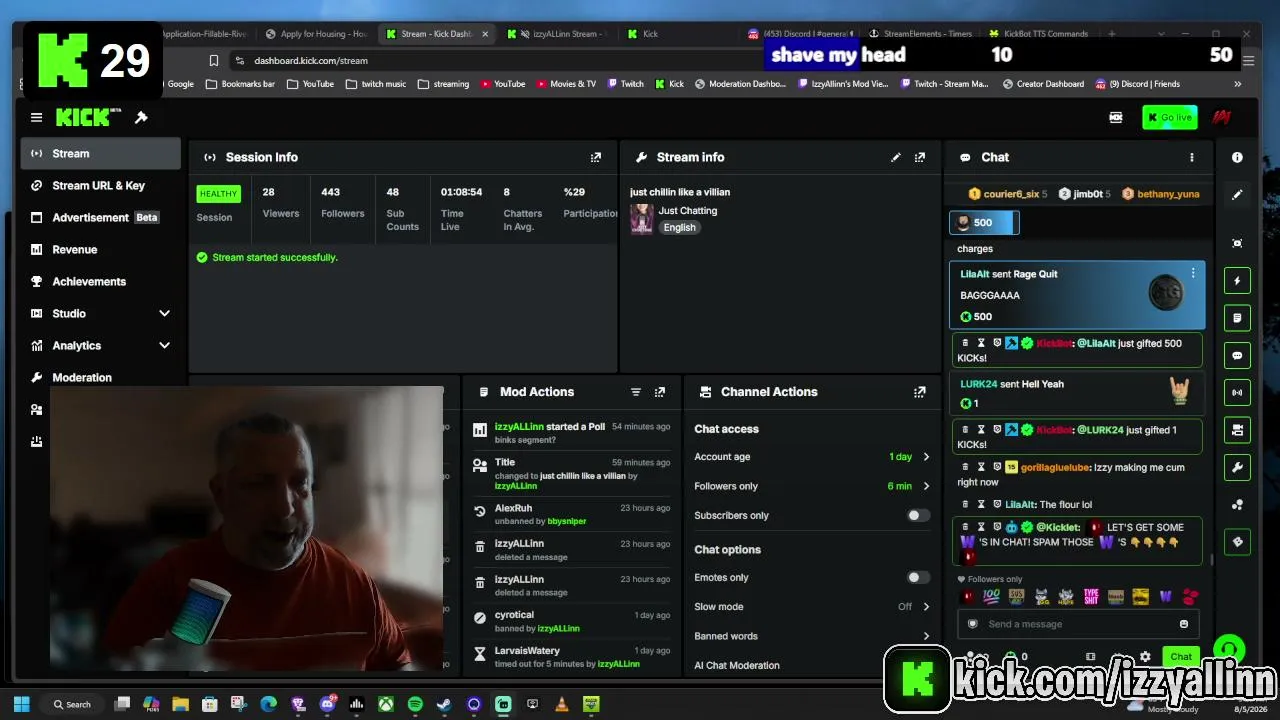
Task: Click the 500 KICKs pinned gift badge
Action: [984, 223]
